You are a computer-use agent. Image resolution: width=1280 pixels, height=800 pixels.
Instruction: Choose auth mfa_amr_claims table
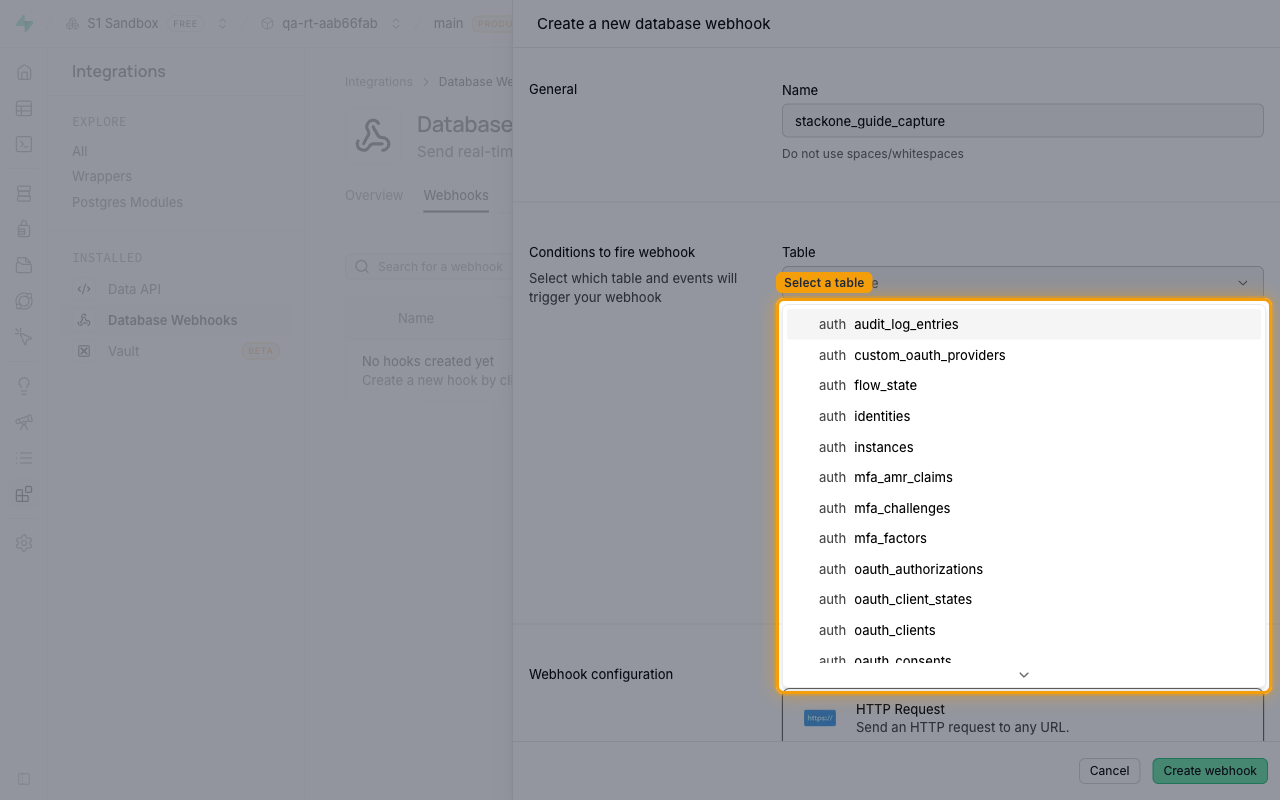point(1024,477)
